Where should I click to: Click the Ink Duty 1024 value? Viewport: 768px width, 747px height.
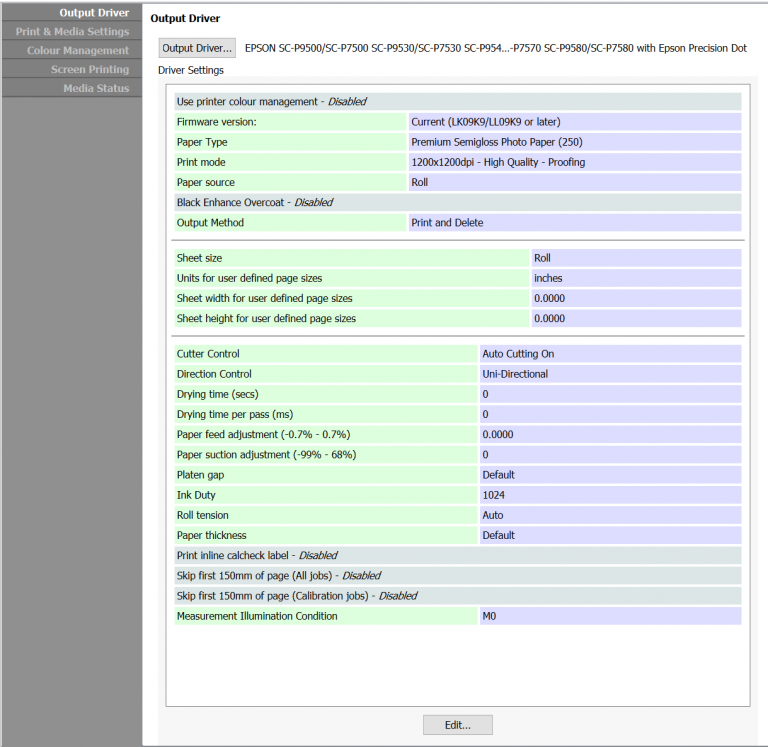611,495
